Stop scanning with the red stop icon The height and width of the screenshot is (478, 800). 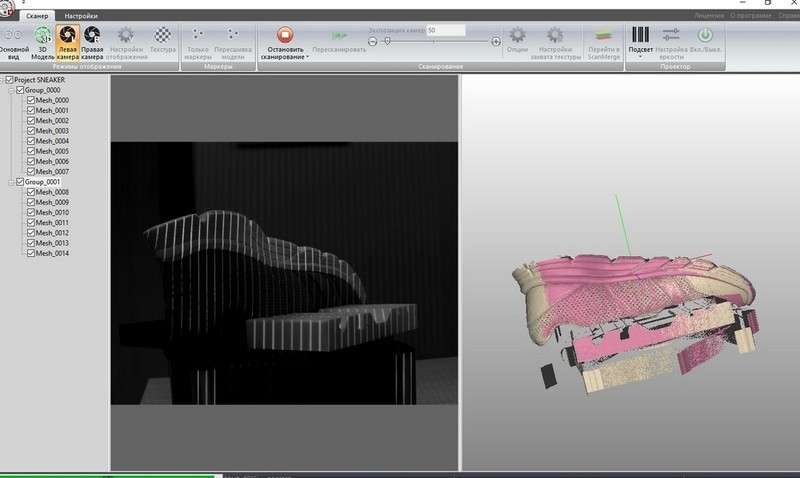(x=284, y=35)
